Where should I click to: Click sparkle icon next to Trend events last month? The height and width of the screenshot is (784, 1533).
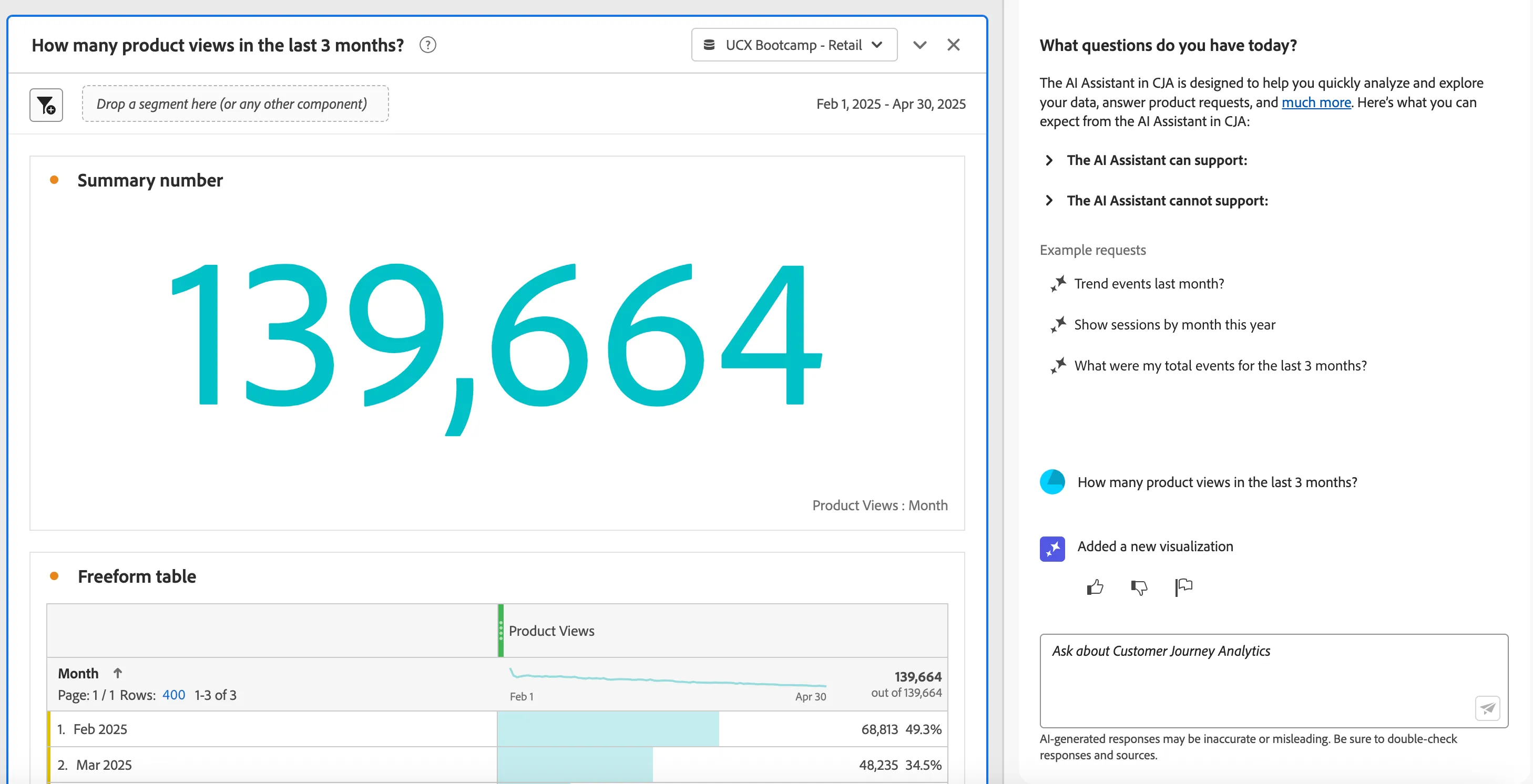pyautogui.click(x=1058, y=284)
